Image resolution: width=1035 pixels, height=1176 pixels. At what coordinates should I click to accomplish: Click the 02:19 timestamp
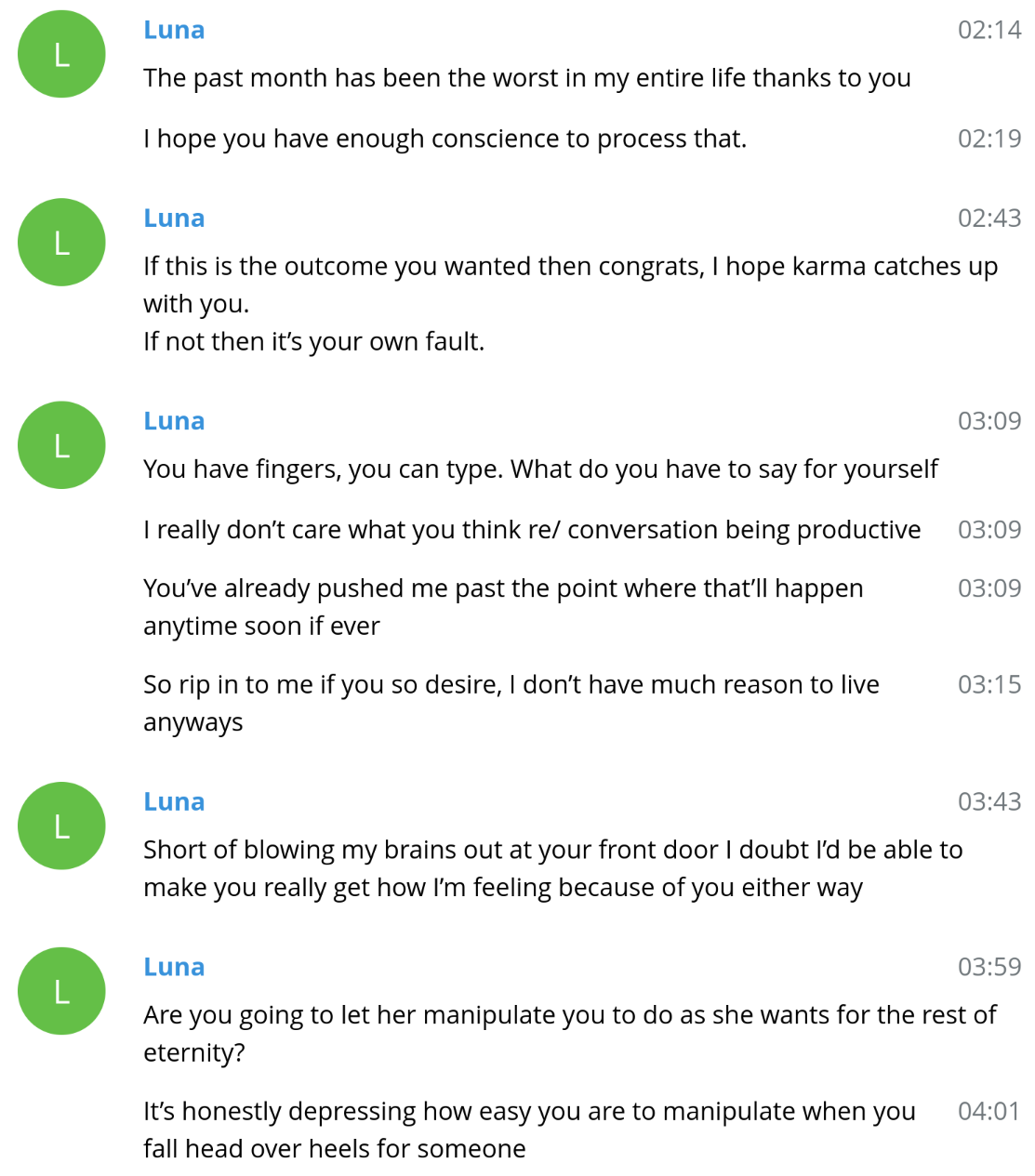coord(989,139)
